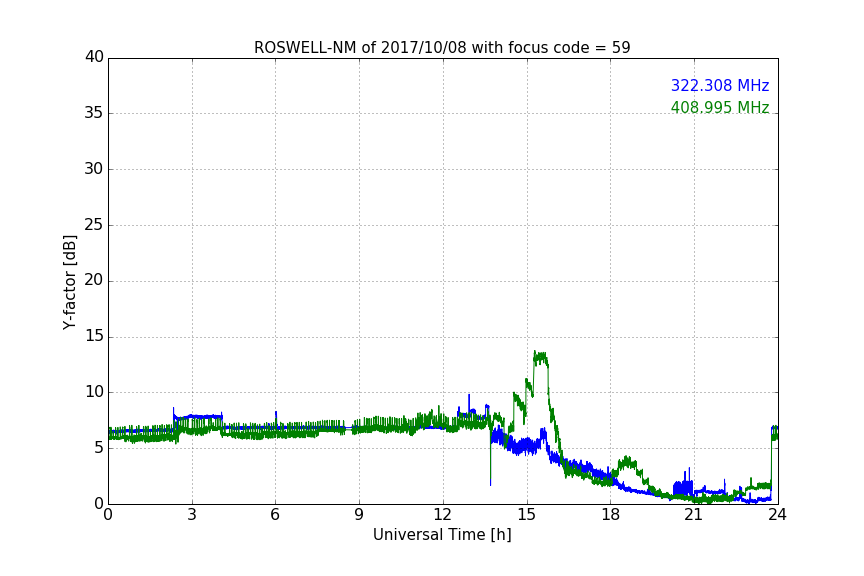This screenshot has width=864, height=576.
Task: Select the green '408.995 MHz' legend label
Action: [720, 107]
